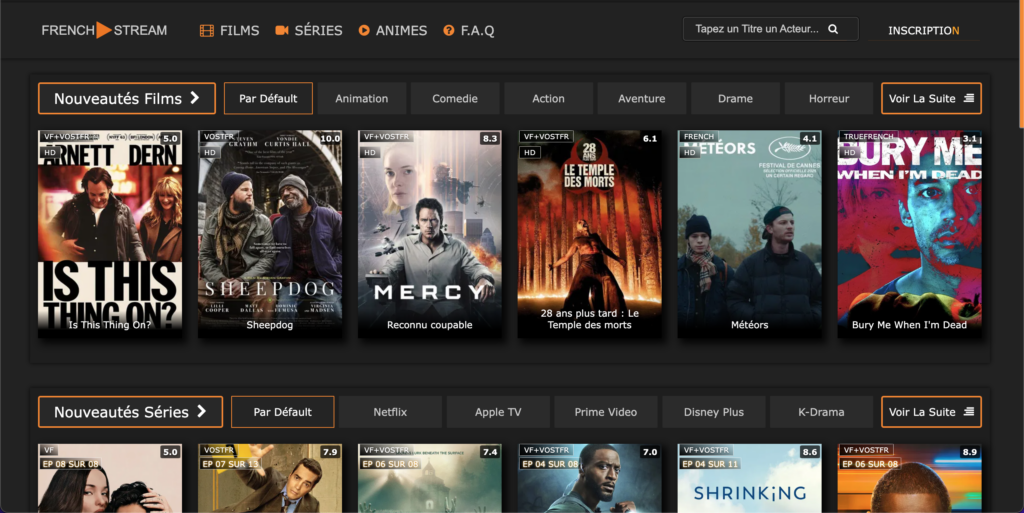Switch to the Netflix series tab
The image size is (1024, 513).
tap(390, 412)
